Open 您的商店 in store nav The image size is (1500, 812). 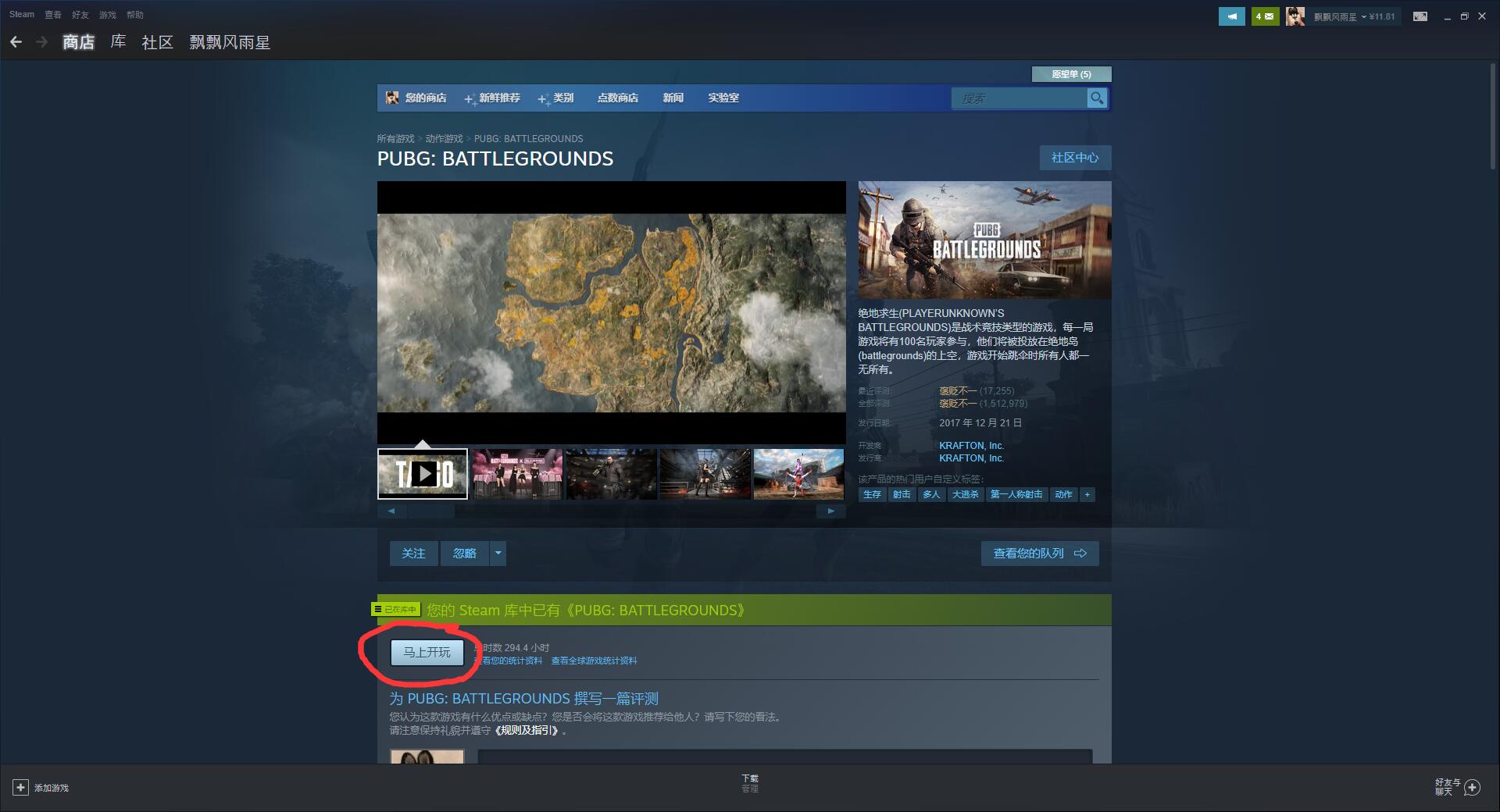pyautogui.click(x=426, y=98)
